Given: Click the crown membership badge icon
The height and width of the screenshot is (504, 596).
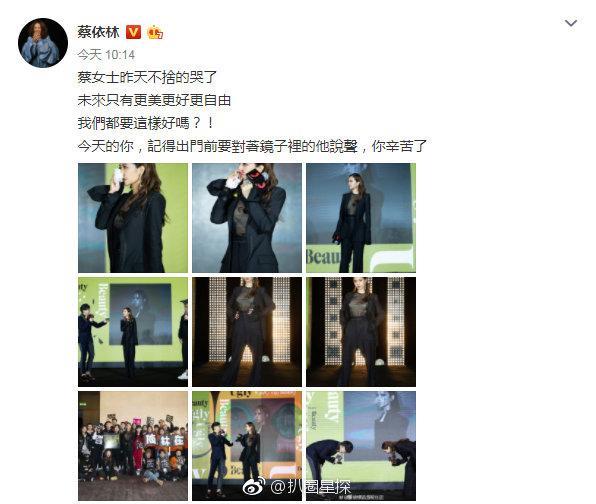Looking at the screenshot, I should pos(155,32).
